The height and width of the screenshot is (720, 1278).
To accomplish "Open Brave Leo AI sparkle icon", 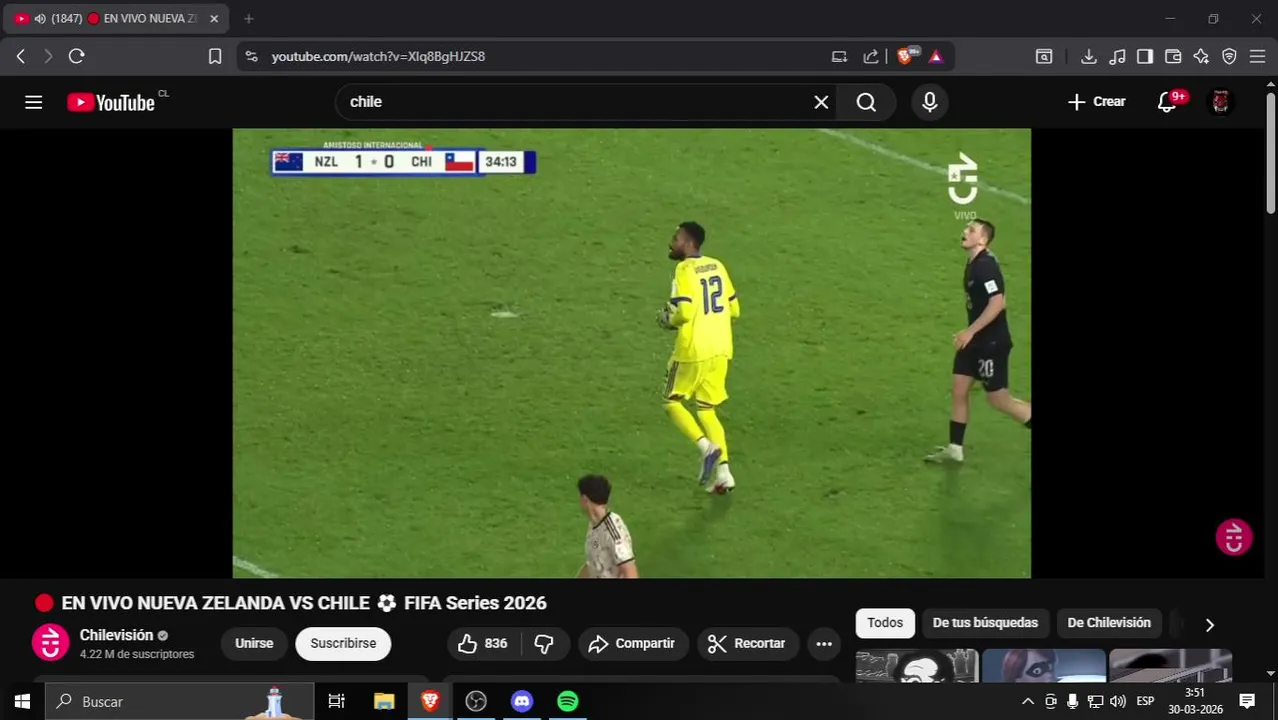I will (1201, 56).
